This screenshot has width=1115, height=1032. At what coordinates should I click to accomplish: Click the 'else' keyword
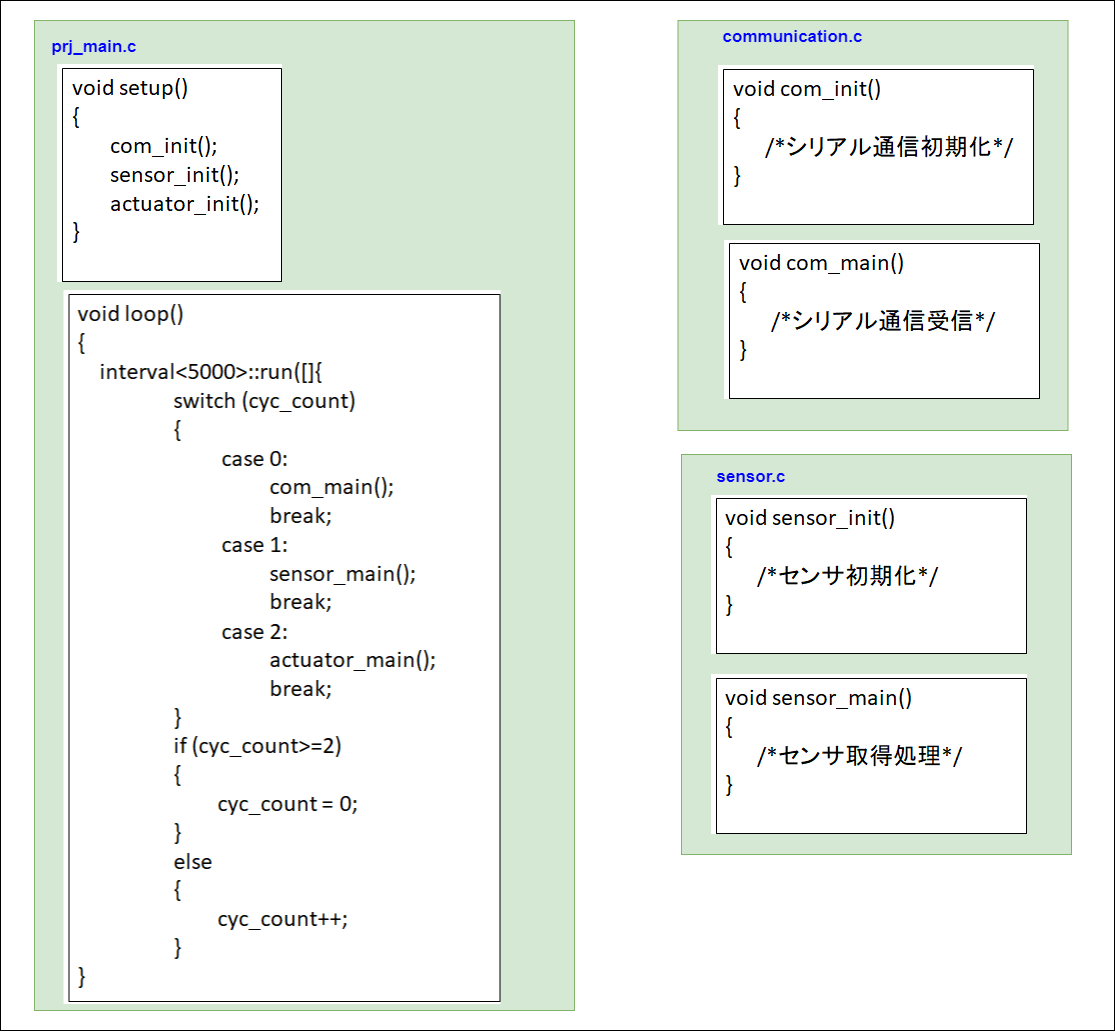pyautogui.click(x=193, y=862)
